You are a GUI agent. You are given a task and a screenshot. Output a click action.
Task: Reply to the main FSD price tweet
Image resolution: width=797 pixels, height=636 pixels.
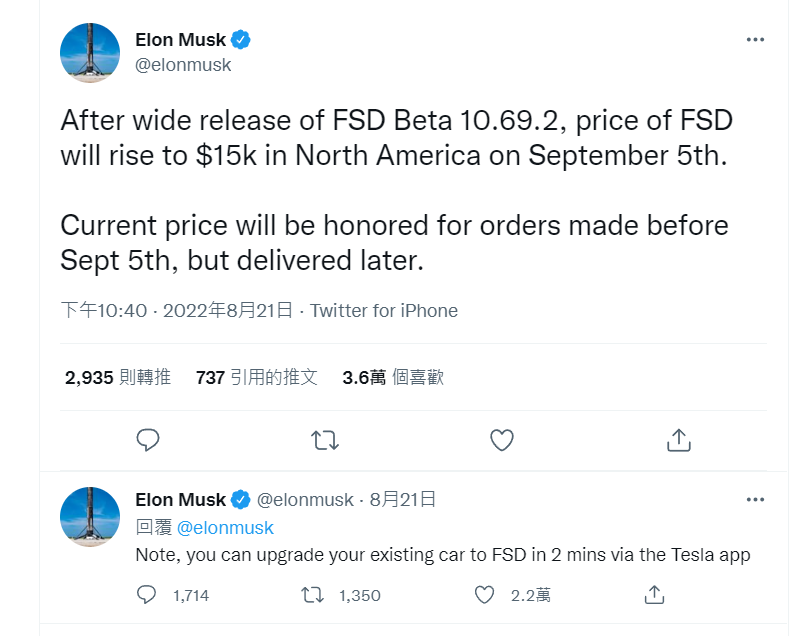click(148, 440)
